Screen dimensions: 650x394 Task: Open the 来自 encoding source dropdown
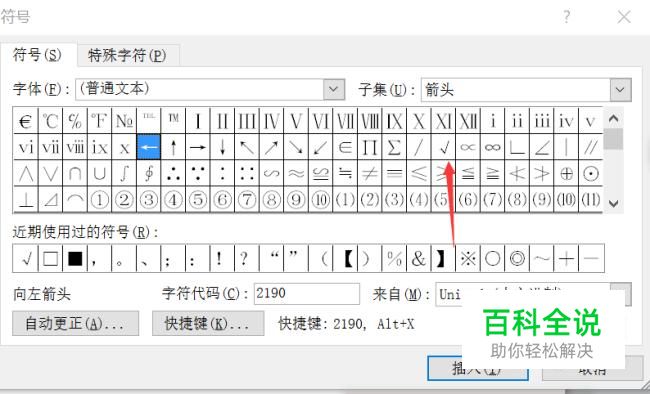point(621,294)
